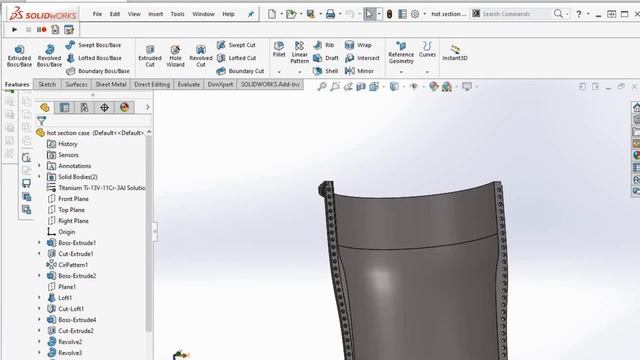This screenshot has height=360, width=640.
Task: Select Plane1 in the feature tree
Action: [67, 287]
